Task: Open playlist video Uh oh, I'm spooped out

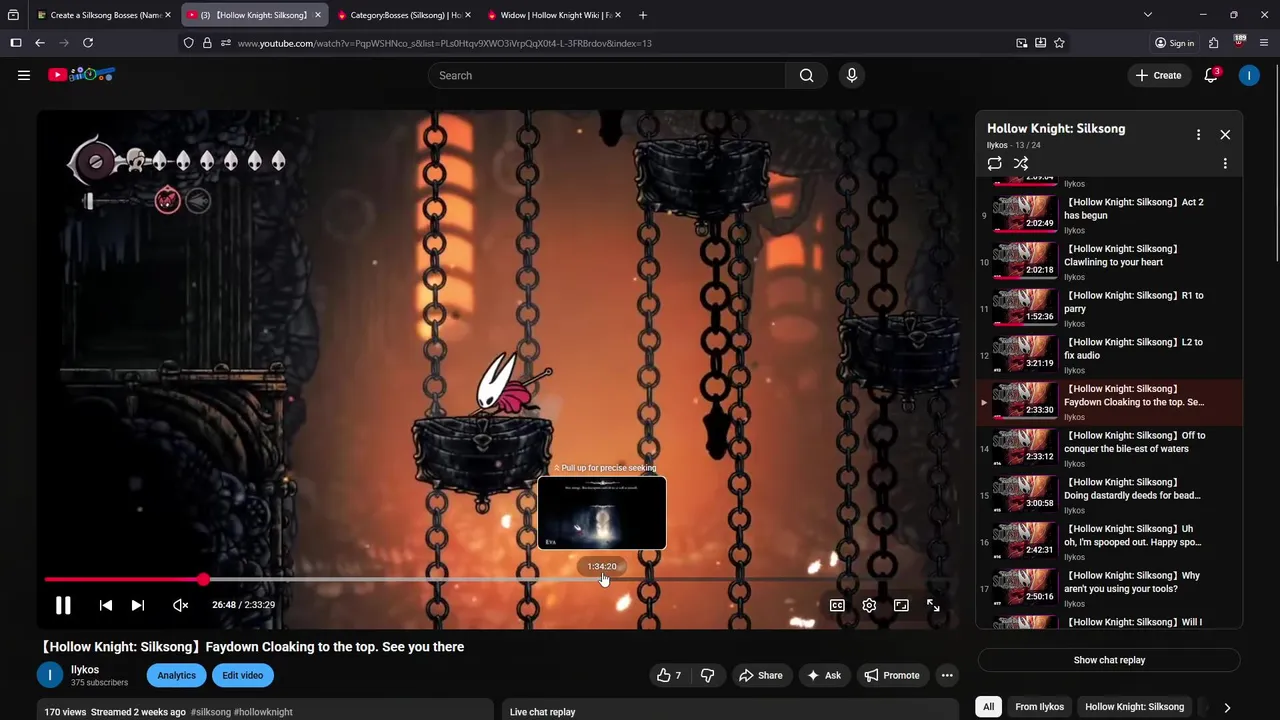Action: coord(1109,542)
